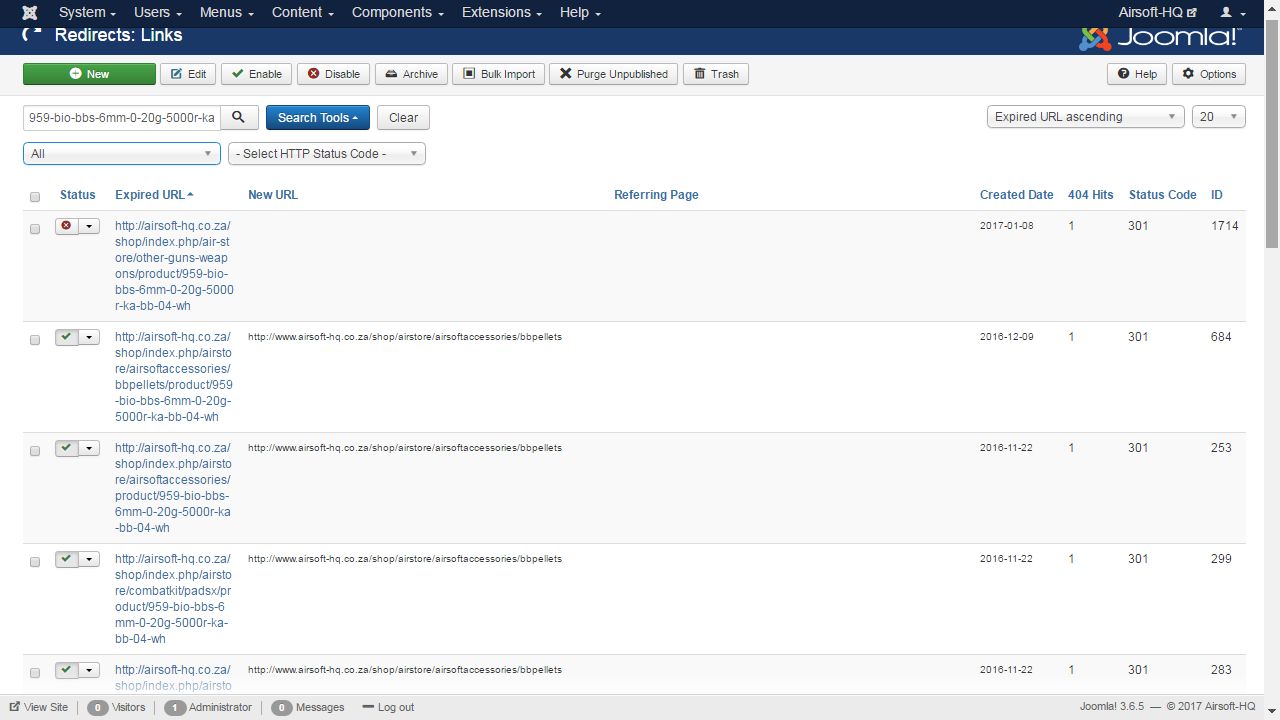Click the Messages count badge
Image resolution: width=1280 pixels, height=720 pixels.
coord(281,707)
